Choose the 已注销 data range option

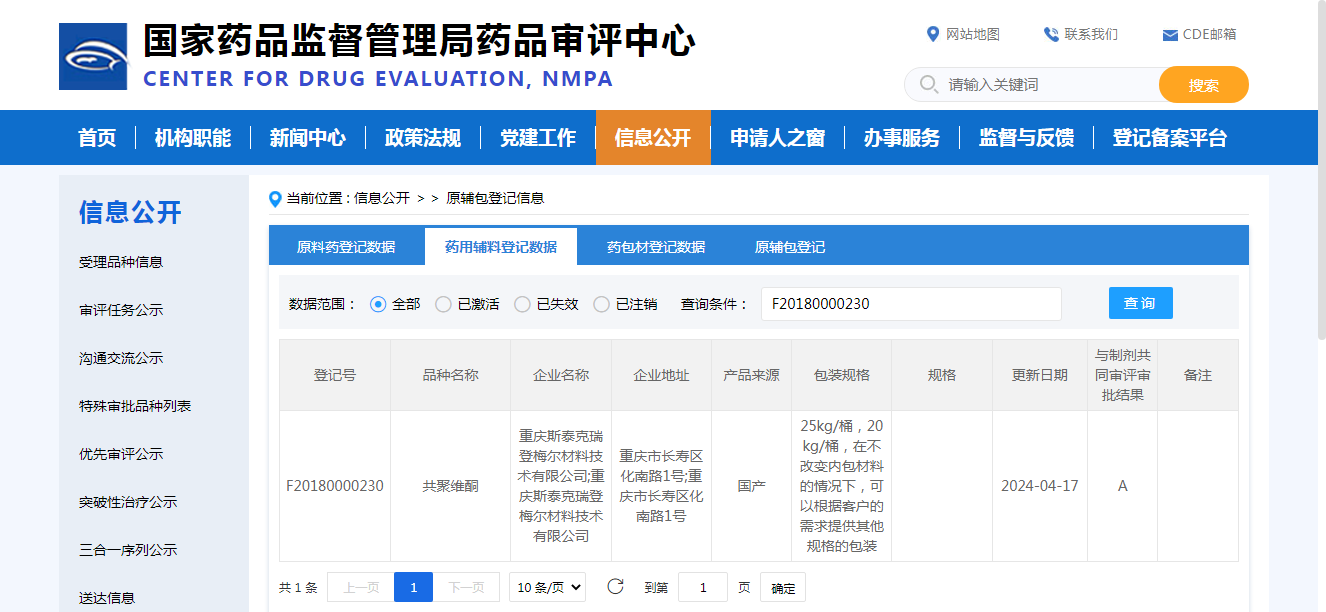[x=601, y=304]
